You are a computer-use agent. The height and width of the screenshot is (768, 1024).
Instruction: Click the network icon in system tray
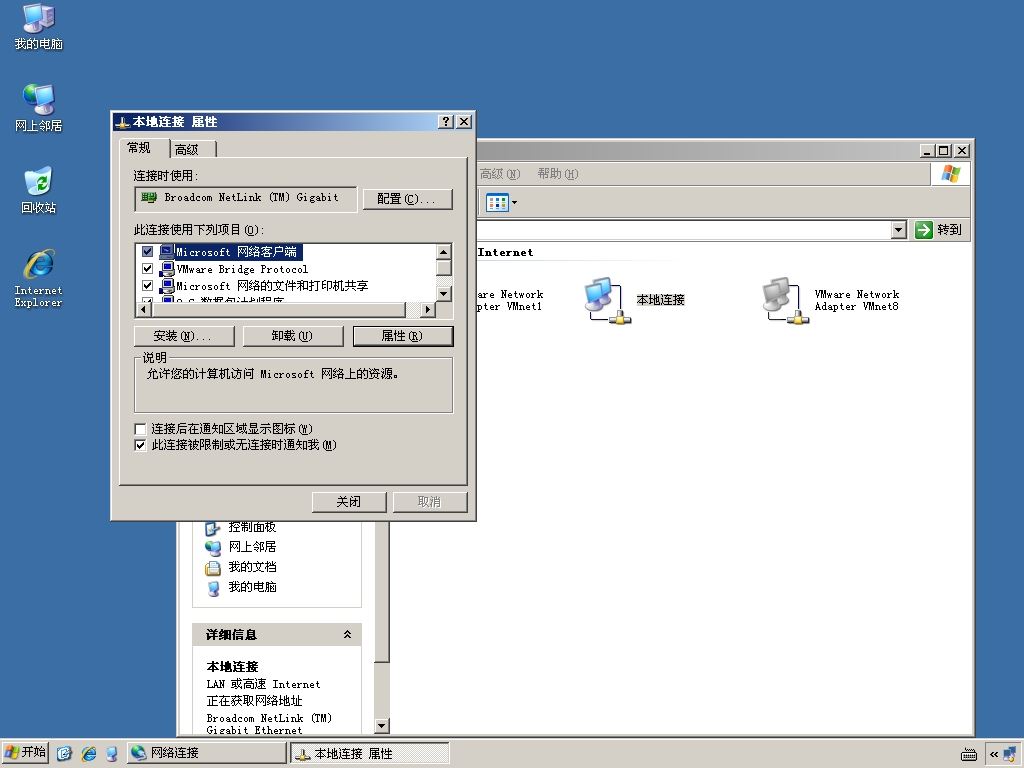(1010, 754)
